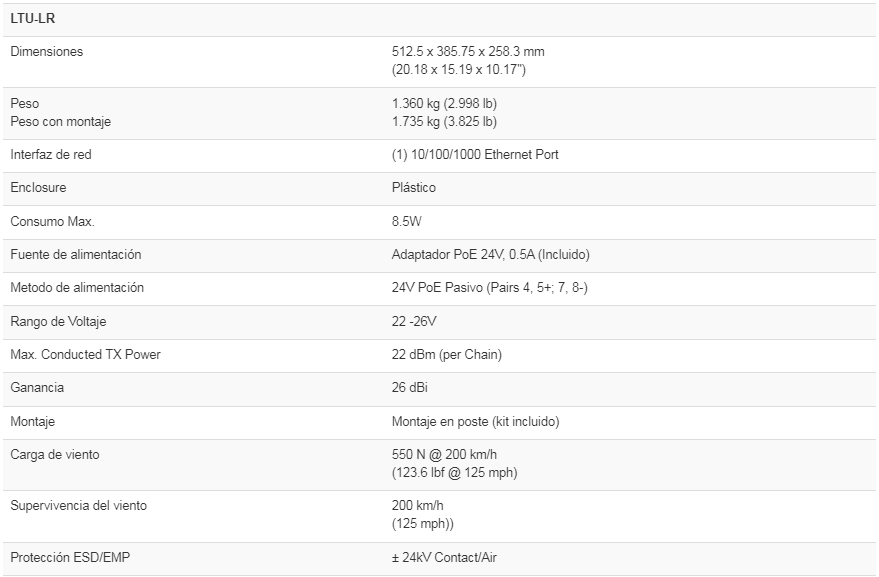This screenshot has width=879, height=577.
Task: Click the LTU-LR table header
Action: click(x=32, y=19)
